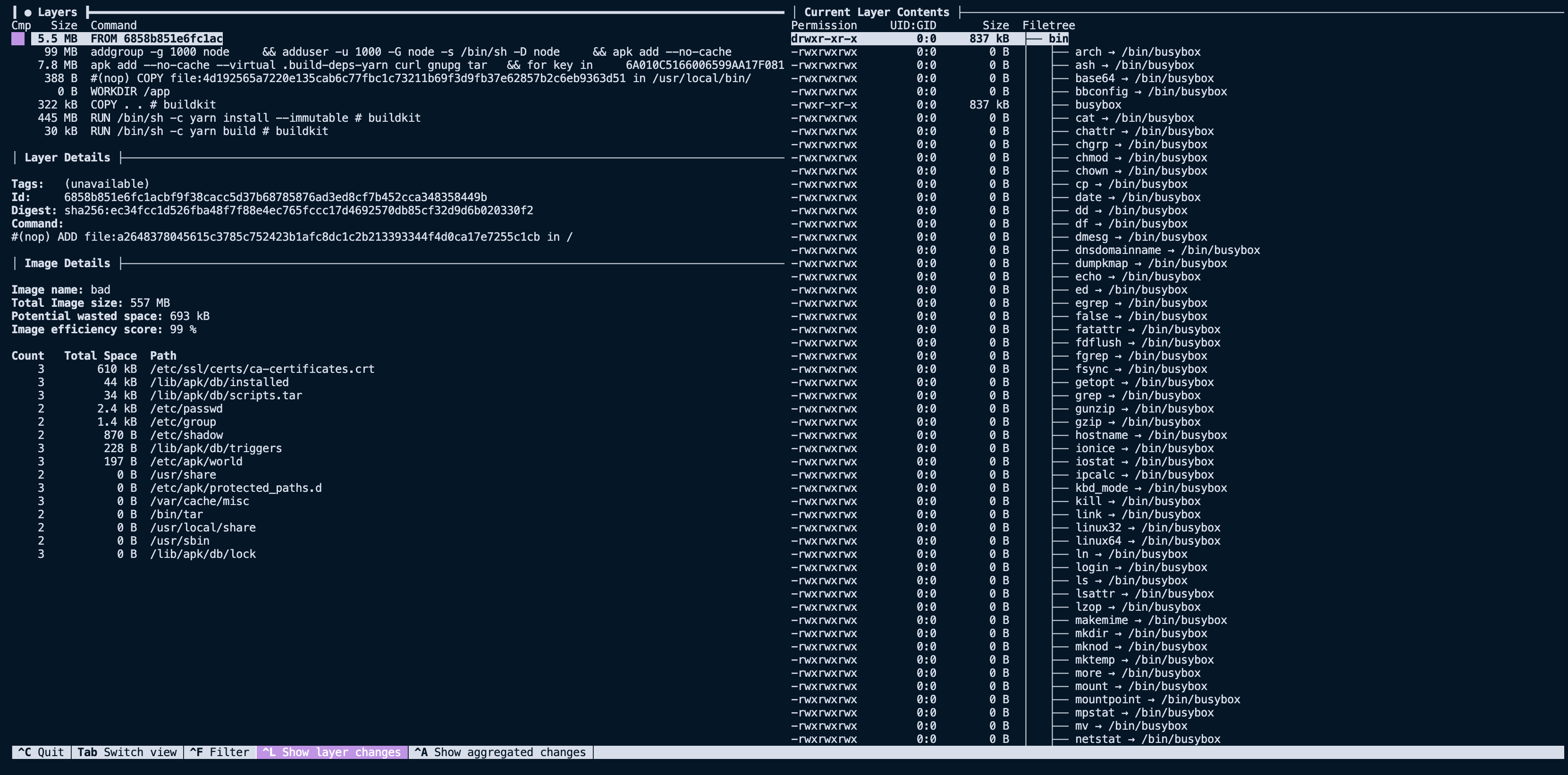1568x775 pixels.
Task: Focus the Current Layer Contents pane title
Action: coord(876,12)
